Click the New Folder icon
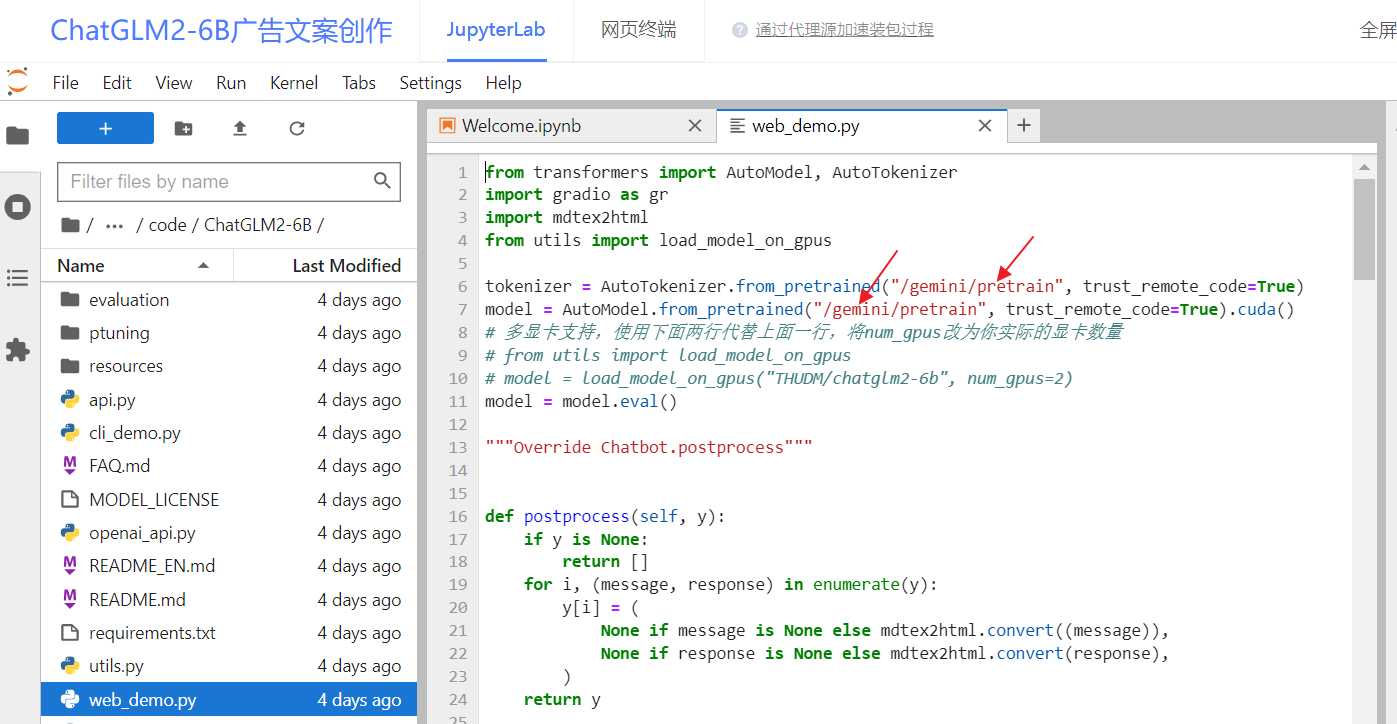This screenshot has height=724, width=1397. coord(184,128)
